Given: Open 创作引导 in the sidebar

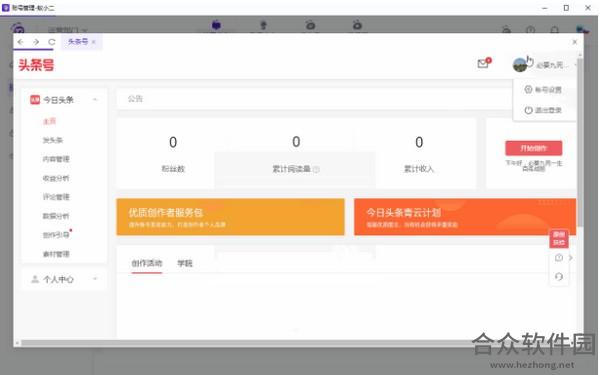Looking at the screenshot, I should click(56, 235).
